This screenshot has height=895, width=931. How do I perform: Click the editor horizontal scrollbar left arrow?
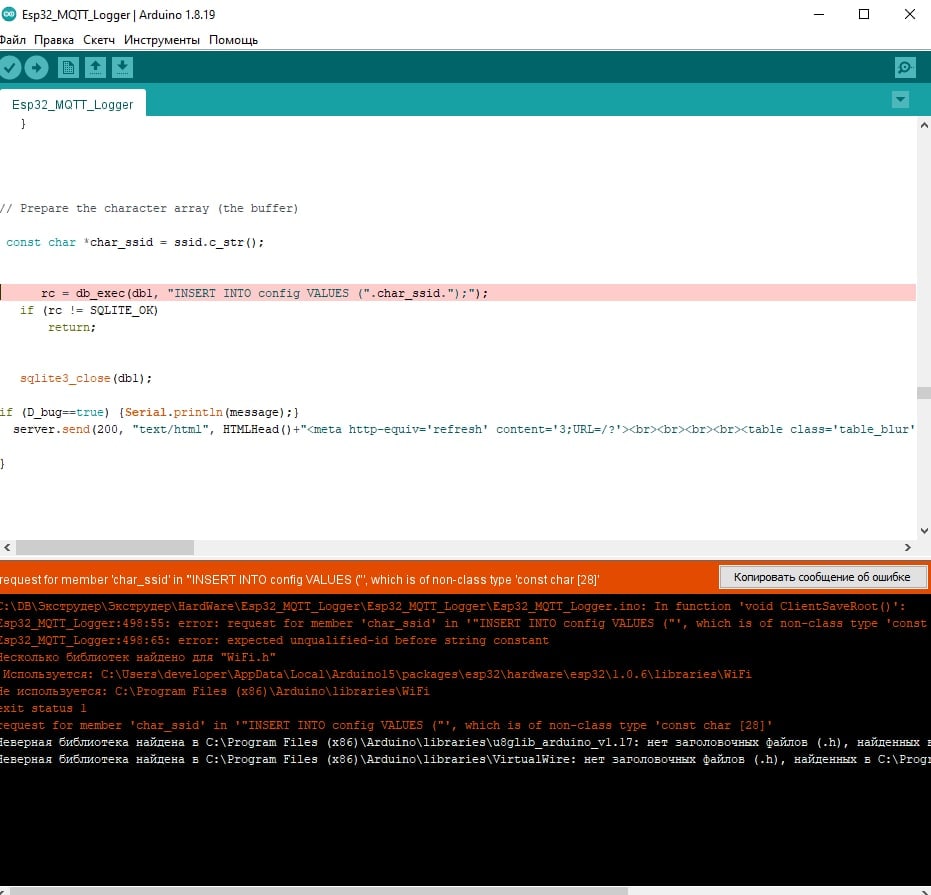tap(7, 548)
